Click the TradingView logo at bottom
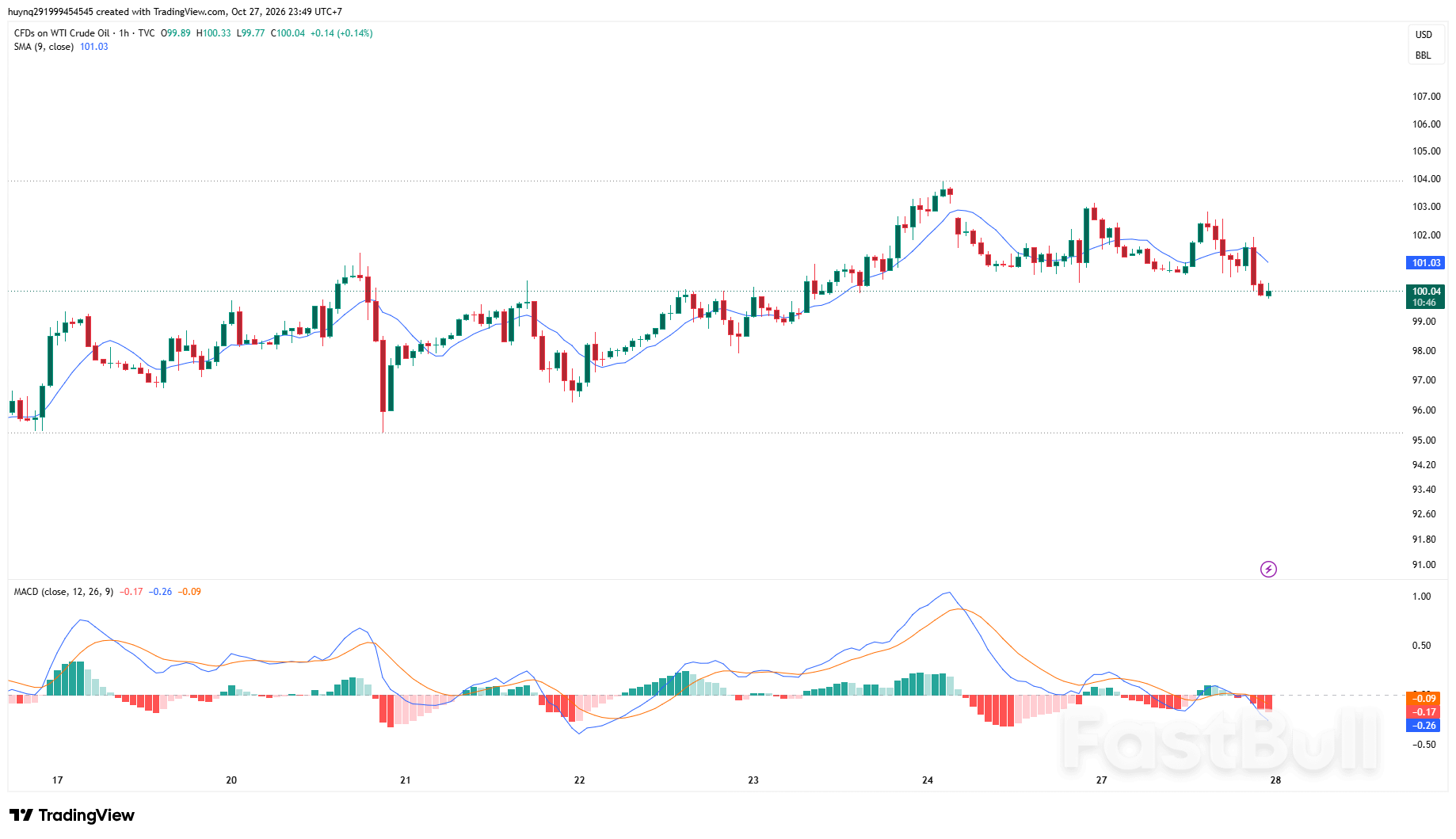This screenshot has height=839, width=1456. 72,815
